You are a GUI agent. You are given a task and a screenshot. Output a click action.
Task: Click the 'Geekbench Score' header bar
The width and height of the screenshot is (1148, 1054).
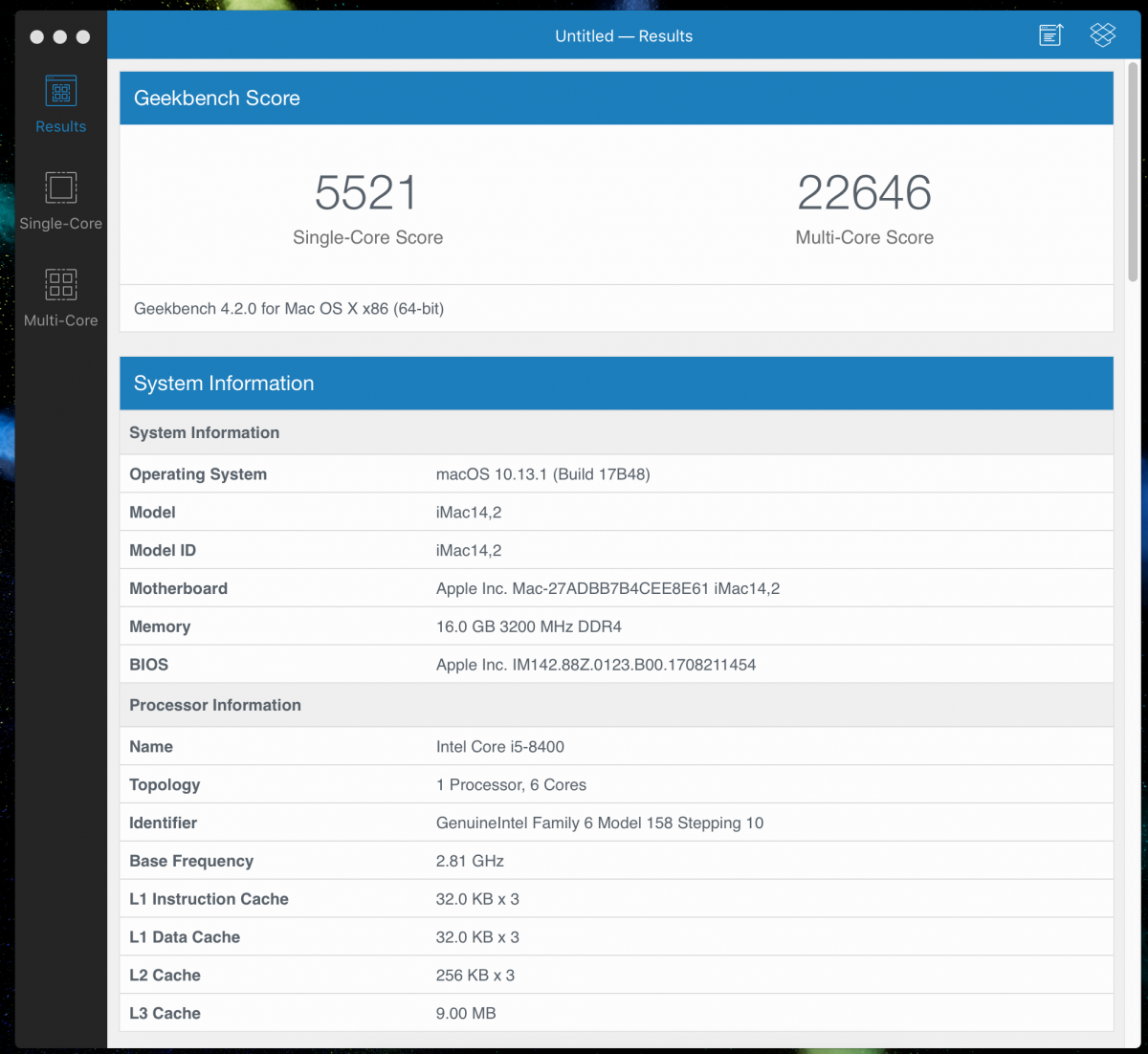coord(616,98)
